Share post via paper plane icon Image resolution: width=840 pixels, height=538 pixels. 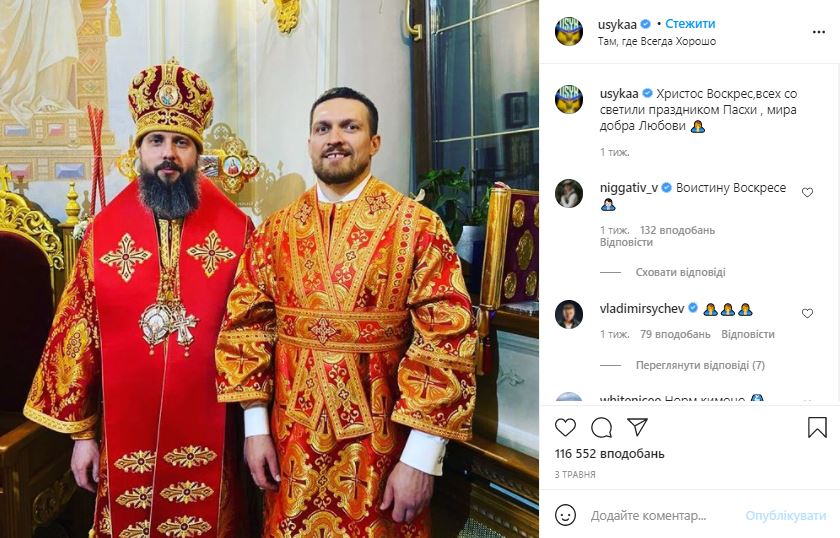638,427
